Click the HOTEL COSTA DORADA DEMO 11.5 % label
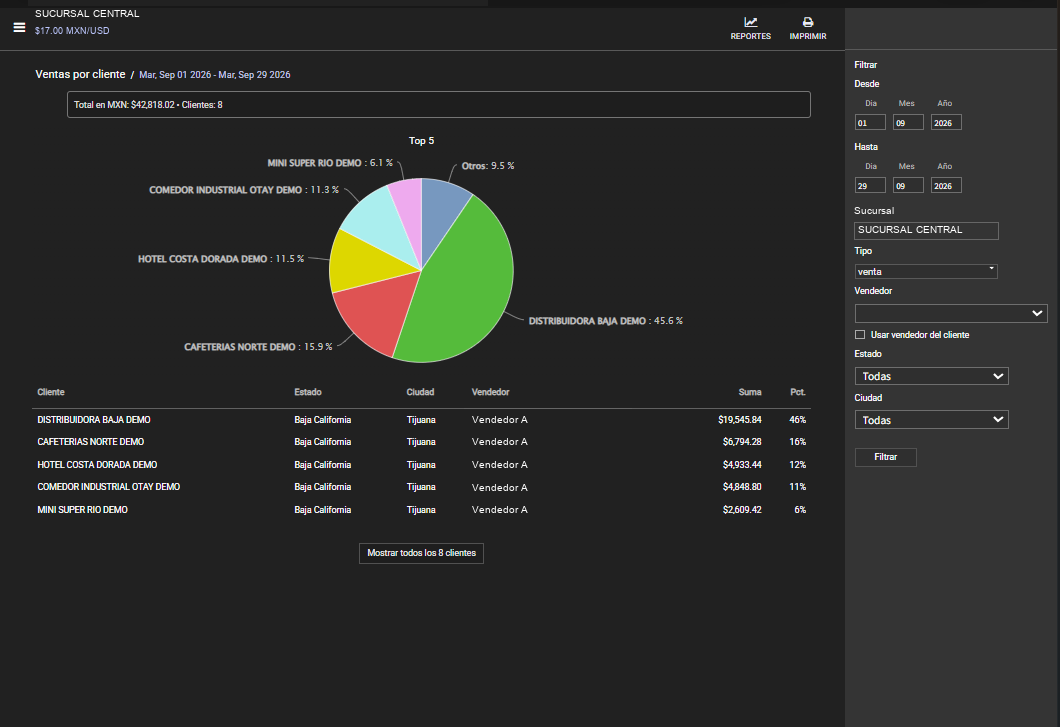This screenshot has height=727, width=1060. (x=221, y=259)
